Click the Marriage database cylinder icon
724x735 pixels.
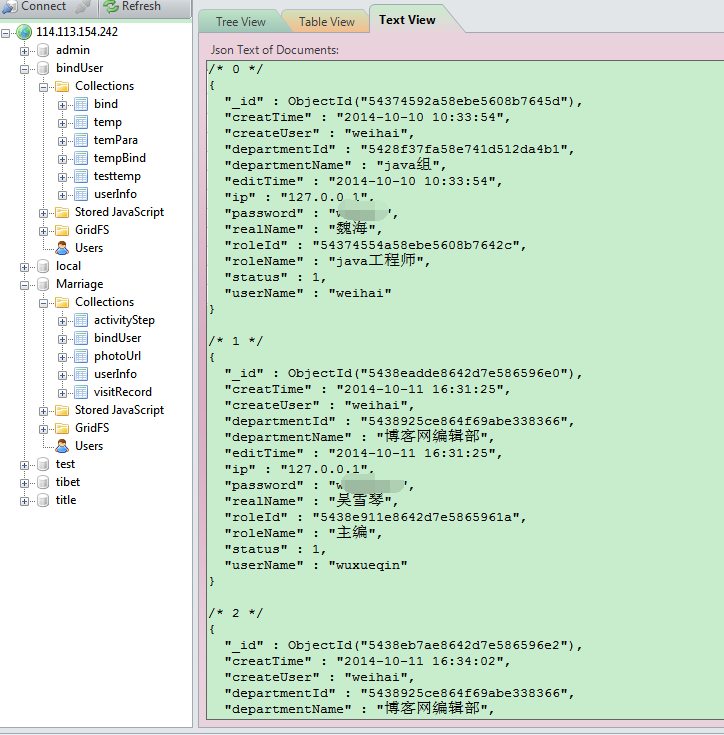pos(43,284)
